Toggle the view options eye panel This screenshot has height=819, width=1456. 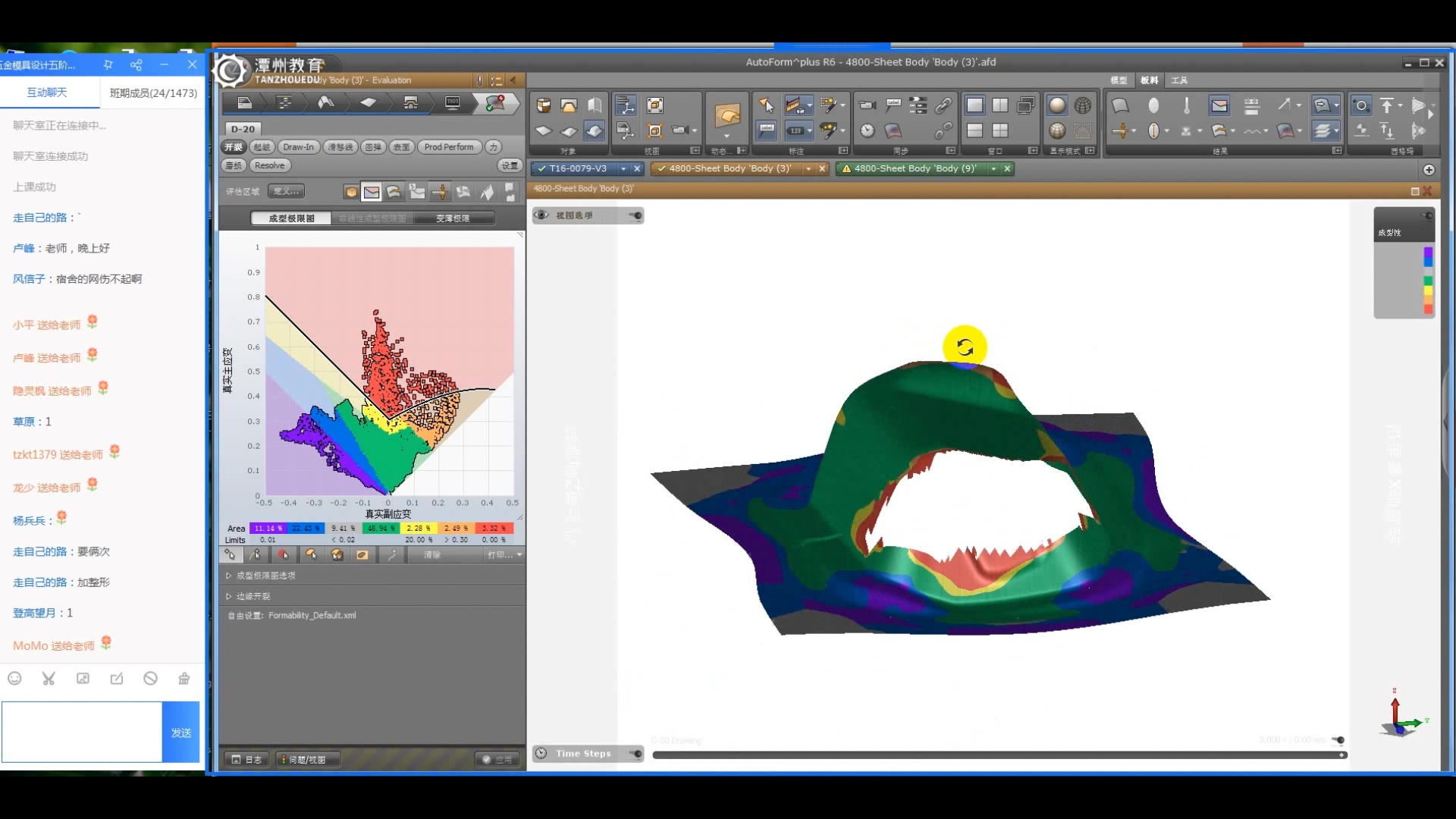pos(541,215)
